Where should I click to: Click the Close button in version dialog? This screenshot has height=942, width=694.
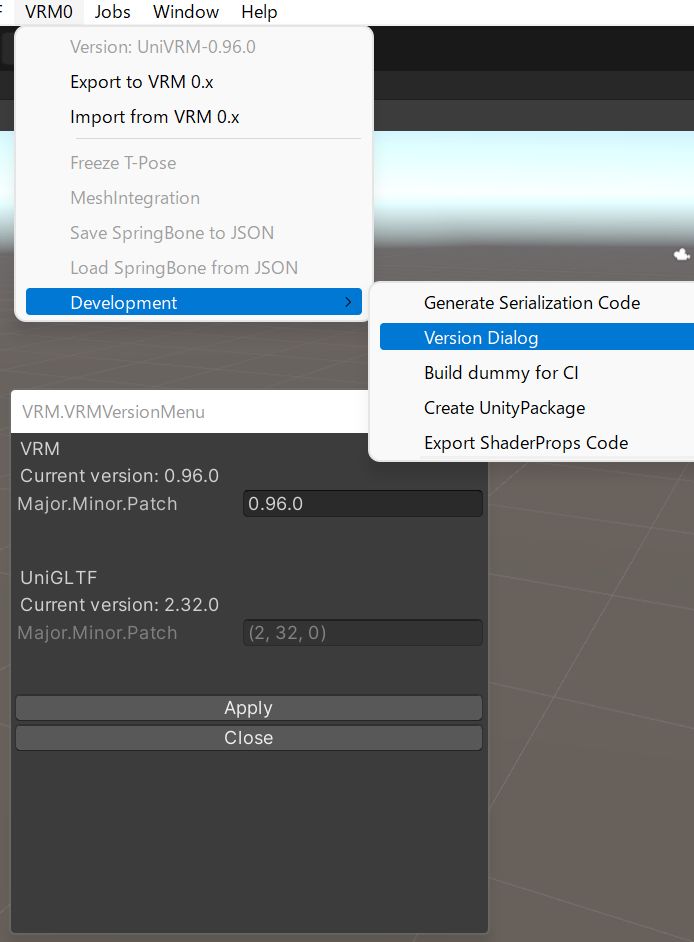coord(249,738)
